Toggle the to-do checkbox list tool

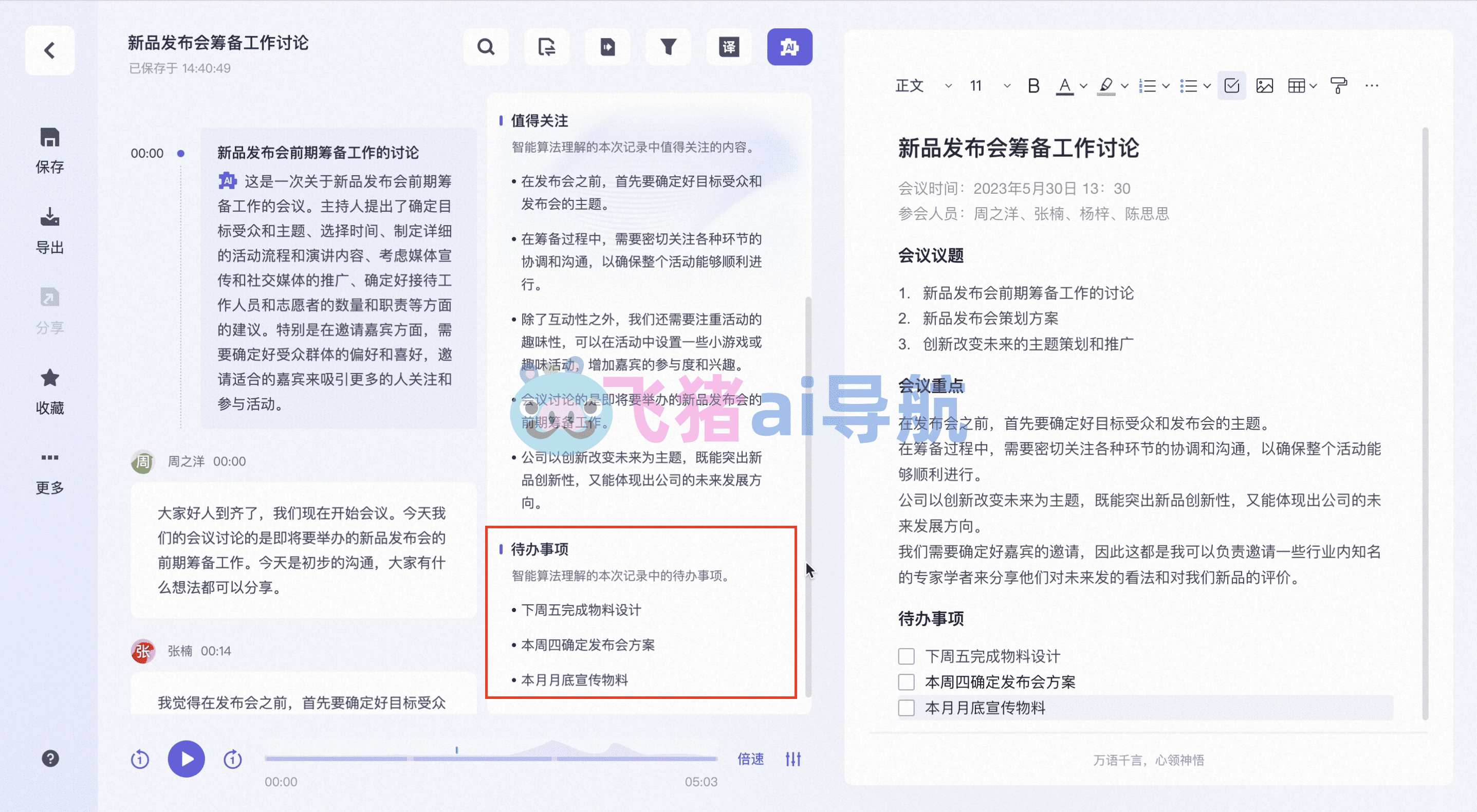click(1231, 86)
